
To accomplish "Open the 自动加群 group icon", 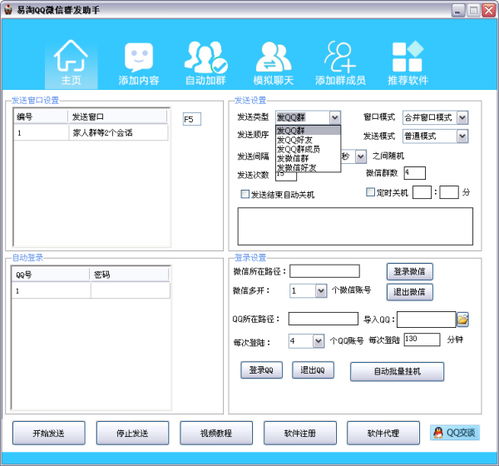I will [x=206, y=57].
